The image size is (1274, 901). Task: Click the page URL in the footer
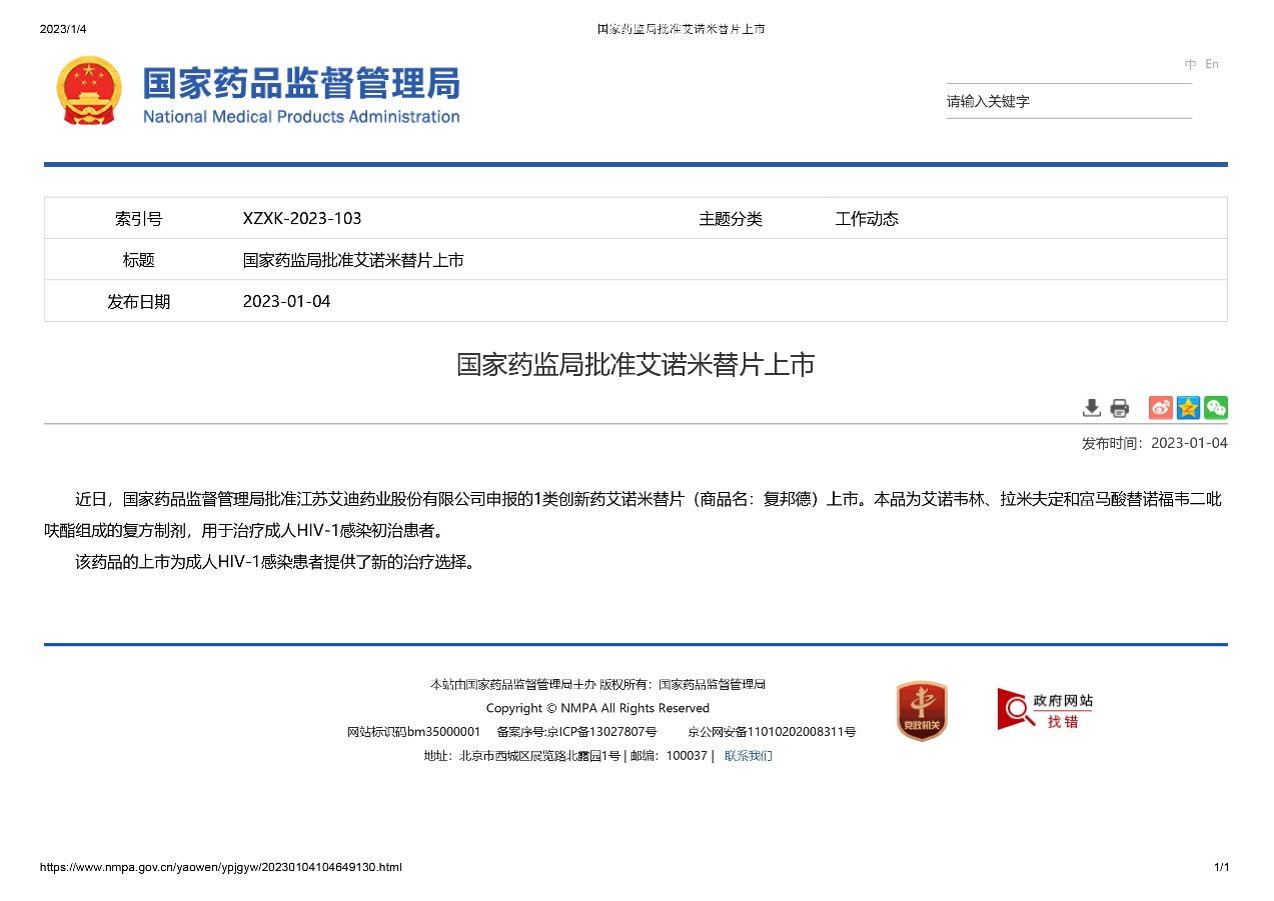pyautogui.click(x=220, y=867)
